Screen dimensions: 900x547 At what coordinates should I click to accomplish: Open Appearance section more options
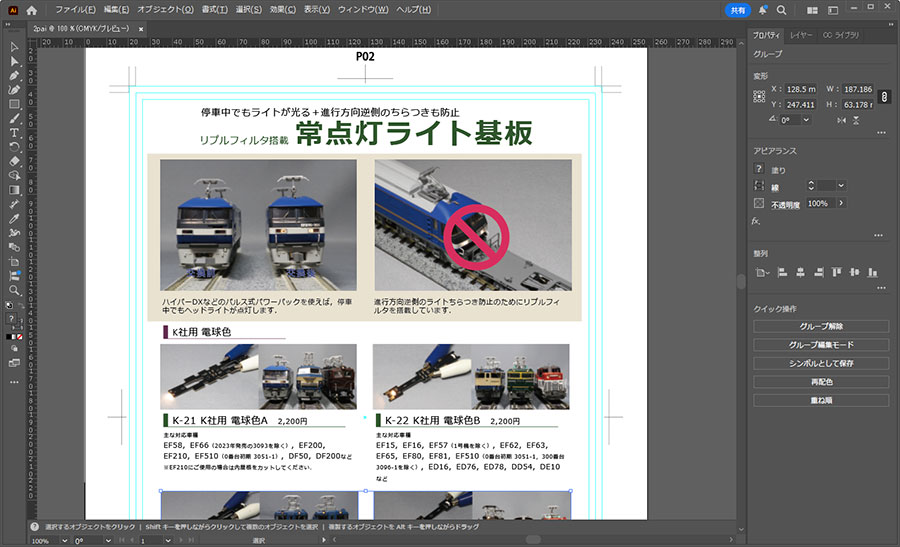coord(878,235)
